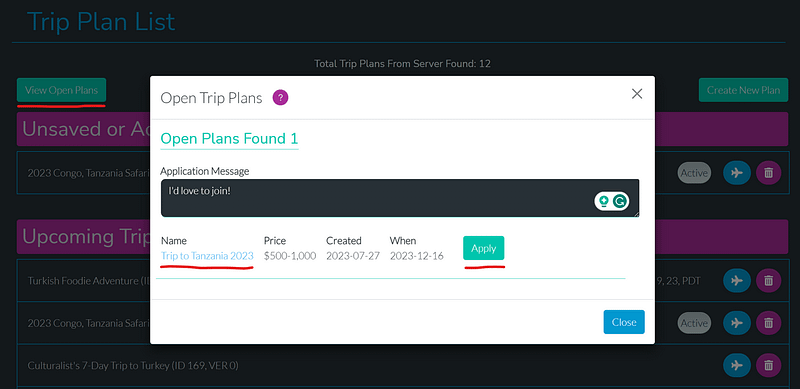
Task: Click the blue Close button in dialog
Action: pos(624,322)
